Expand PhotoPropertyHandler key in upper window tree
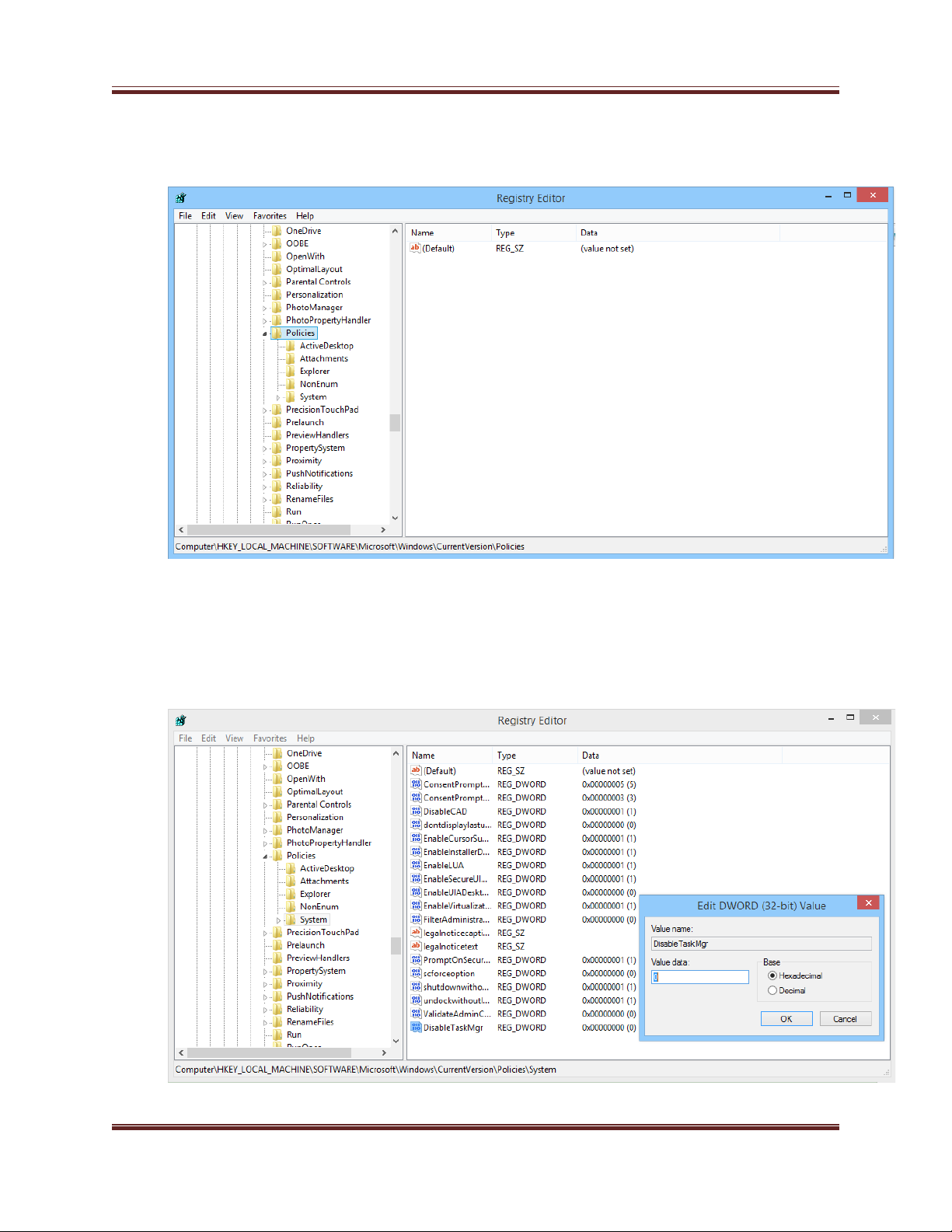 coord(265,320)
